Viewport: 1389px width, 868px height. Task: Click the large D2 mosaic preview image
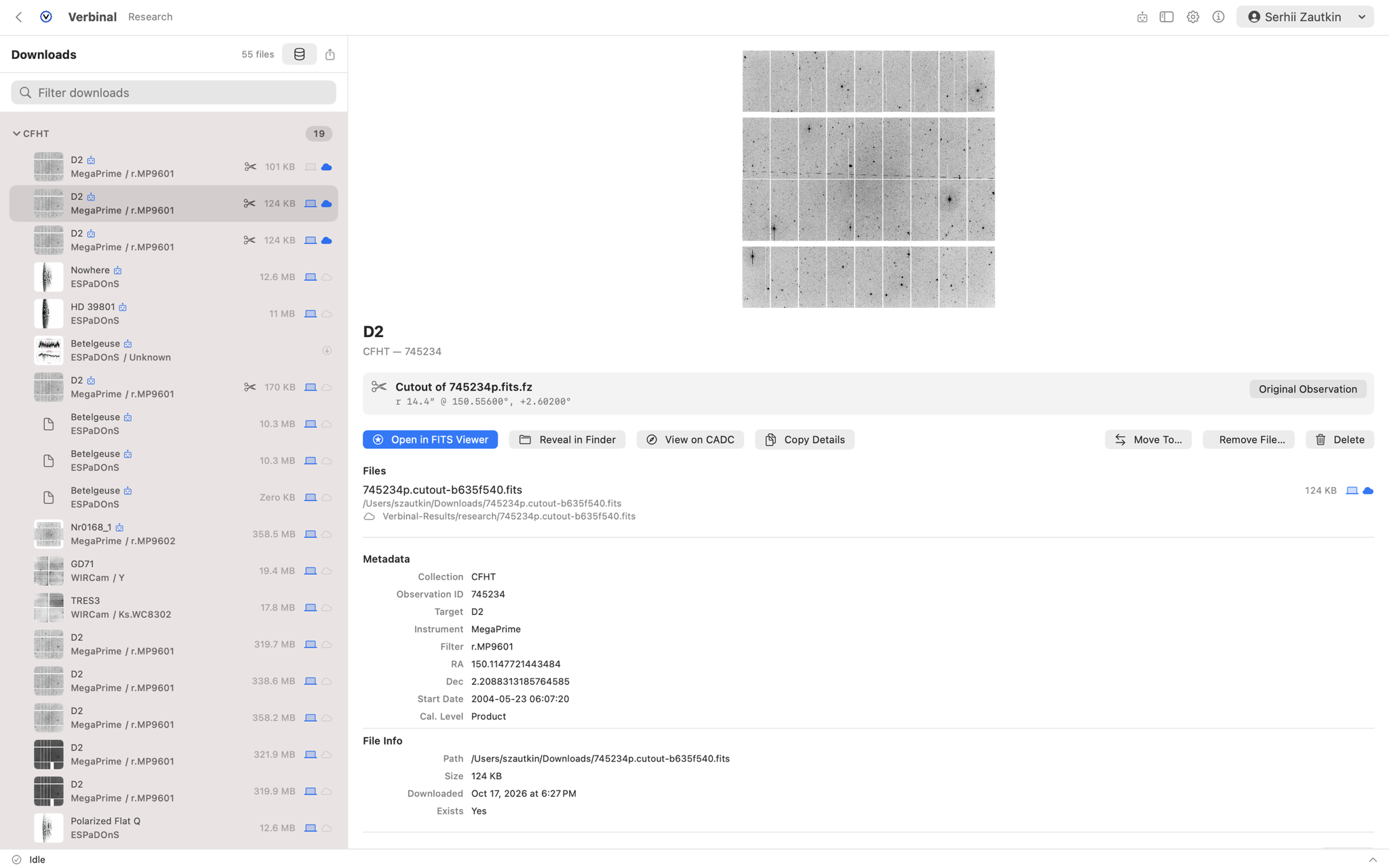(868, 179)
